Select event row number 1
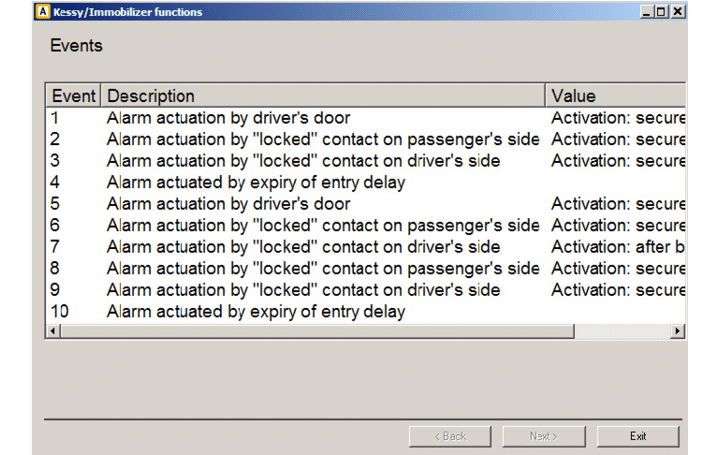Image resolution: width=719 pixels, height=455 pixels. point(228,118)
